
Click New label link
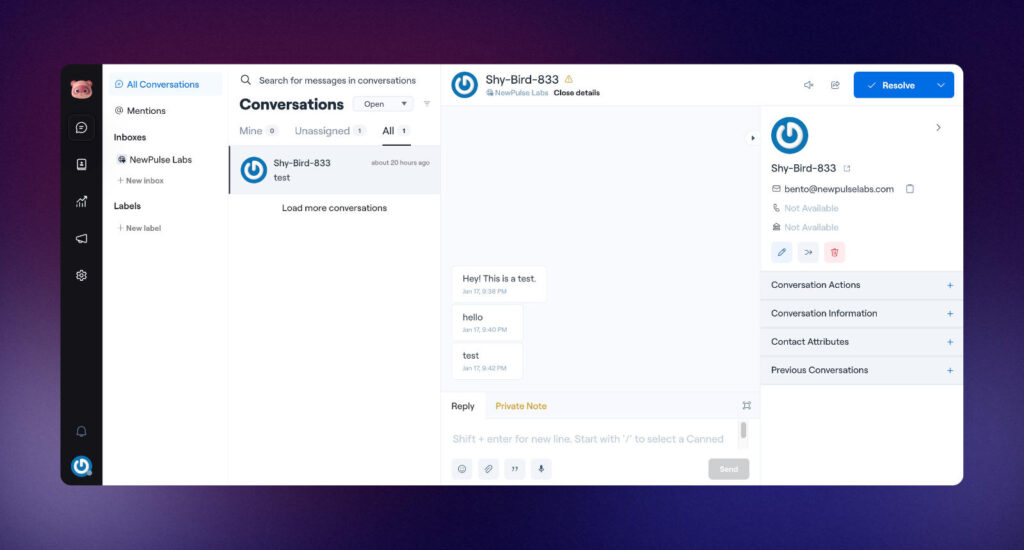coord(139,228)
